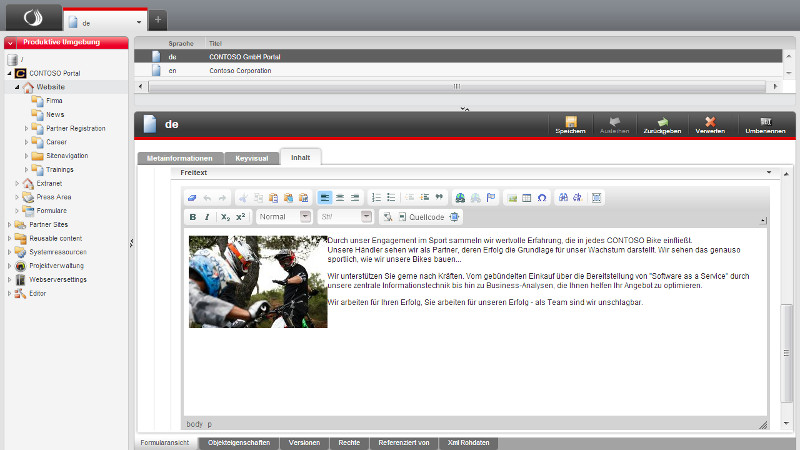
Task: Expand the Partner Registration tree node
Action: pyautogui.click(x=27, y=128)
